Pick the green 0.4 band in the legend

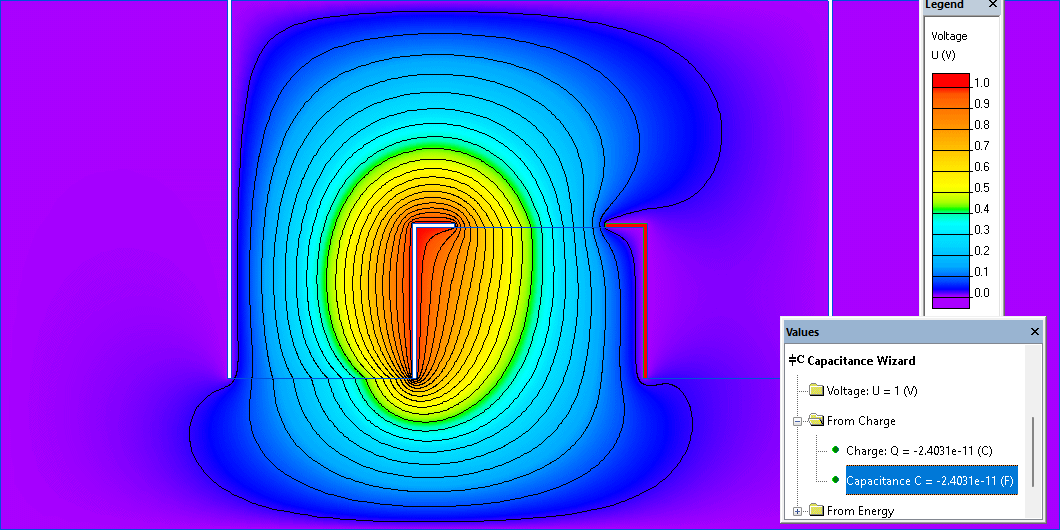tap(950, 203)
